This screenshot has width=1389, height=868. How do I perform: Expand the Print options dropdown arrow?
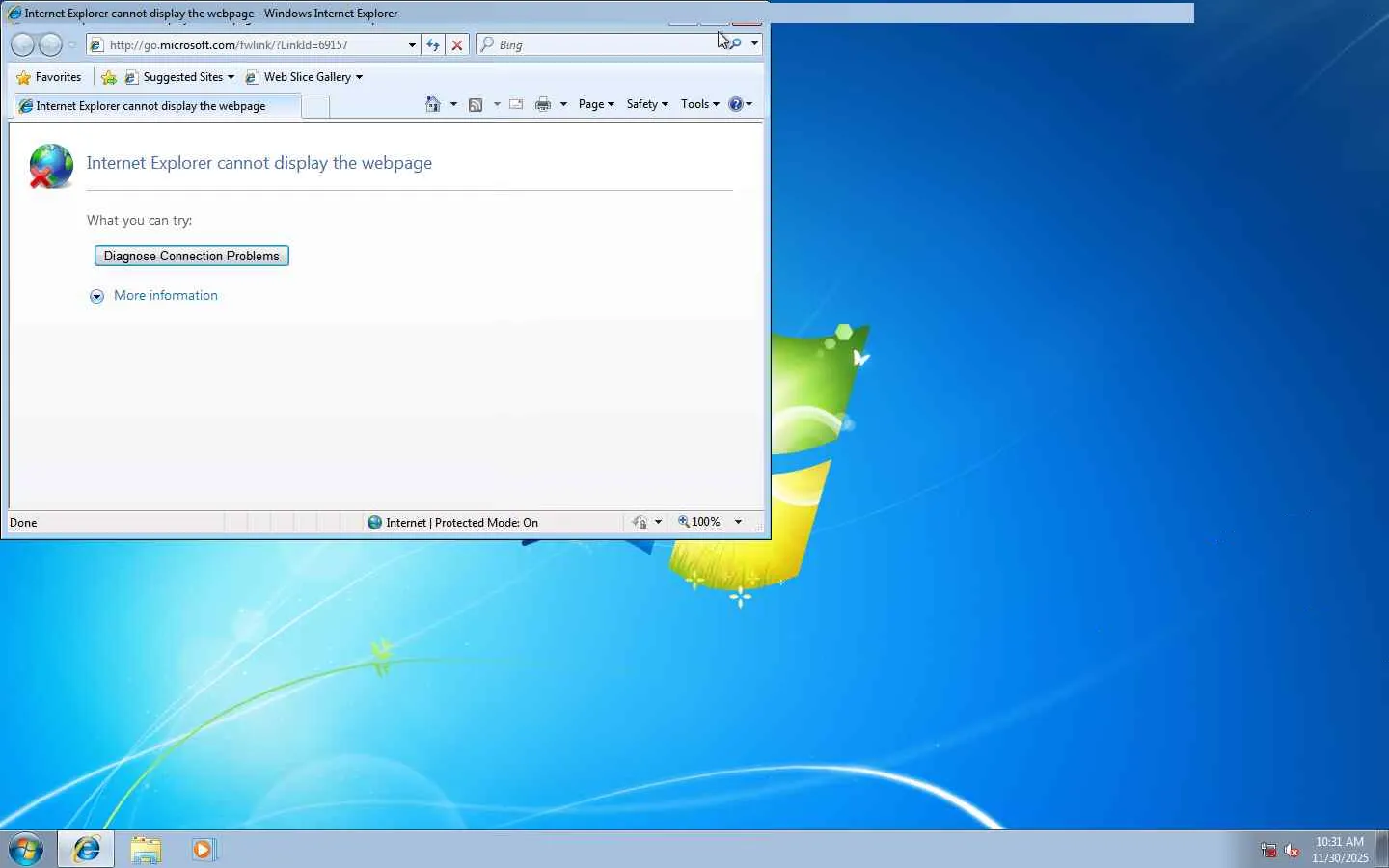point(563,104)
